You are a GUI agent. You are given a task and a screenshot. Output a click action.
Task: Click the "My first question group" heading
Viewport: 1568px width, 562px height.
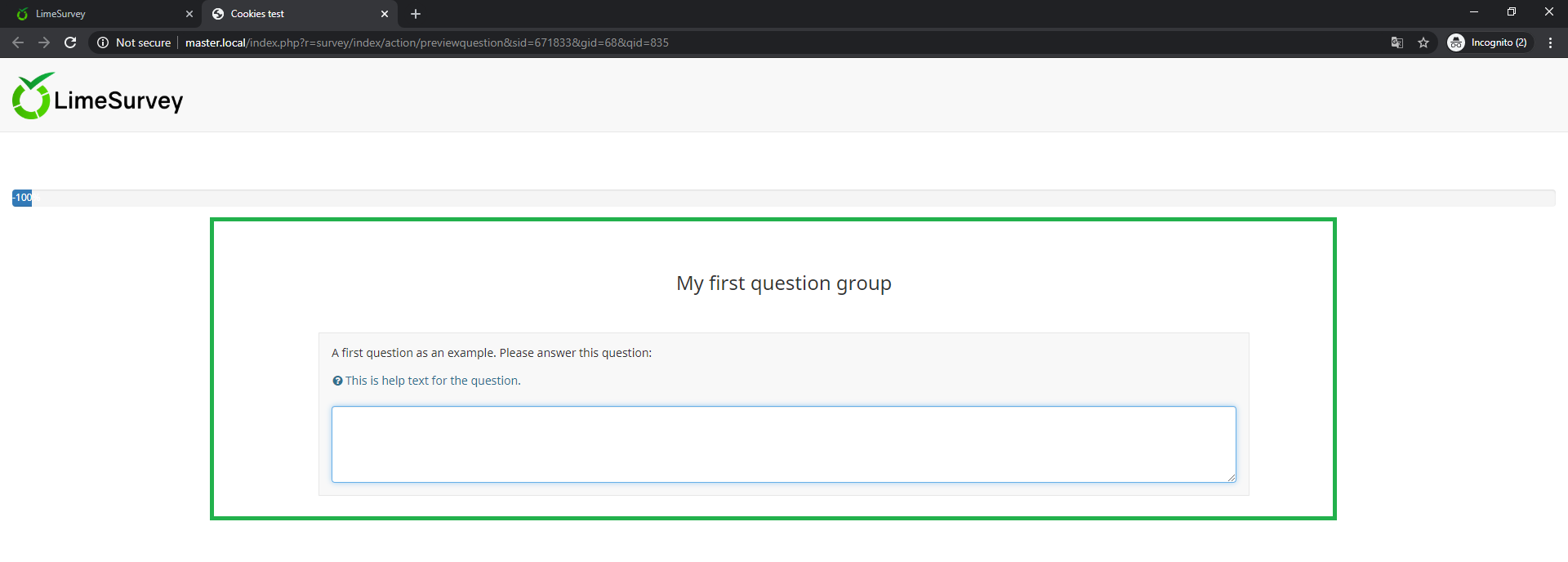tap(783, 283)
